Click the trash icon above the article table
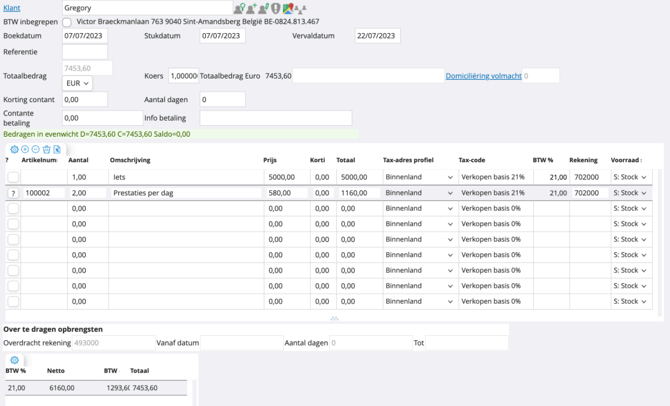This screenshot has height=406, width=670. (47, 149)
